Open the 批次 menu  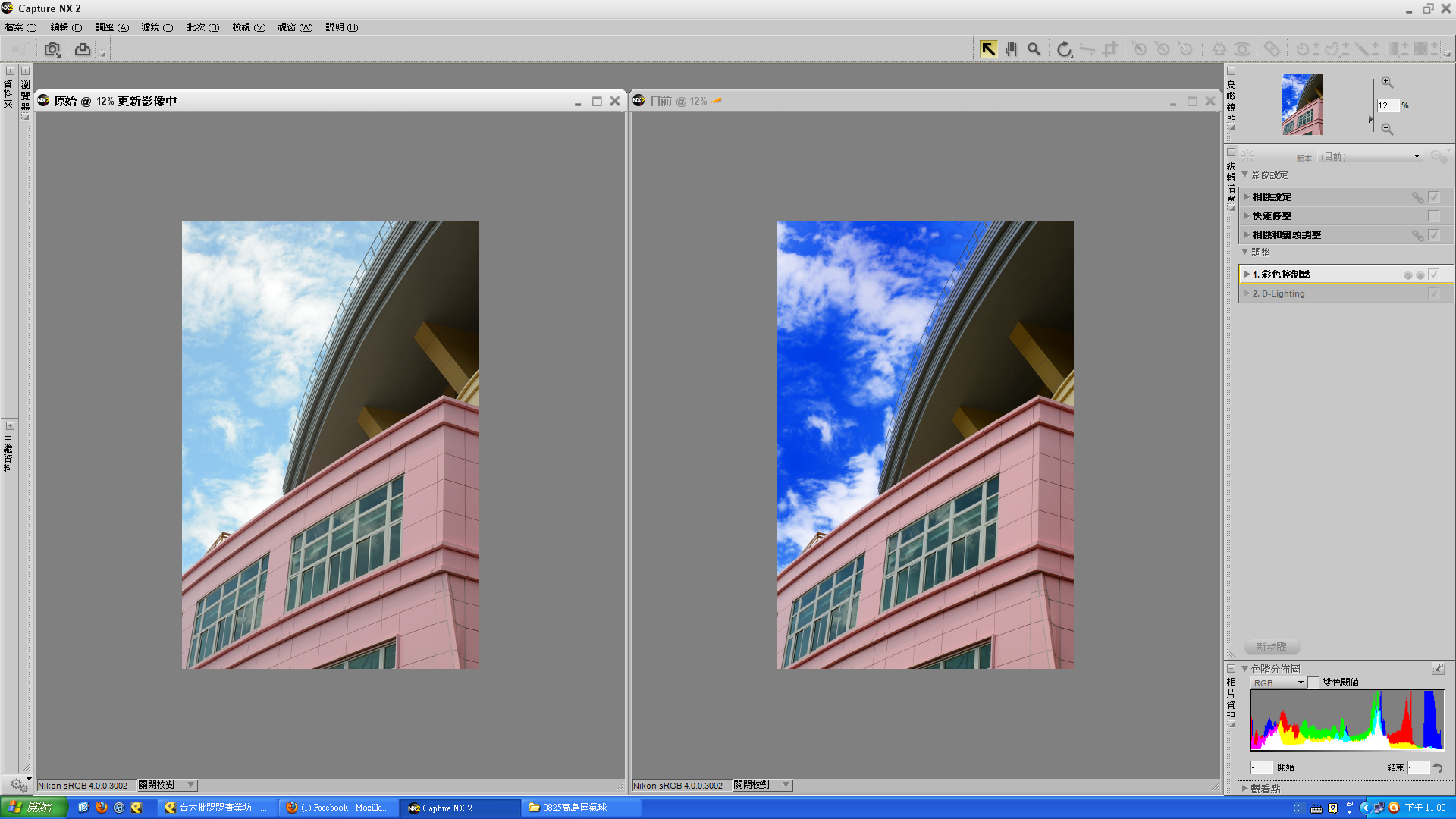[x=202, y=27]
